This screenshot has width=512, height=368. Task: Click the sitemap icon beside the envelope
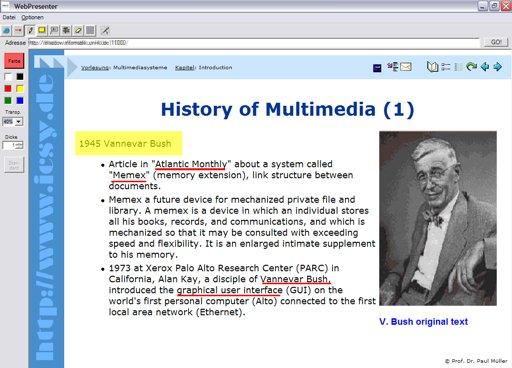coord(393,67)
